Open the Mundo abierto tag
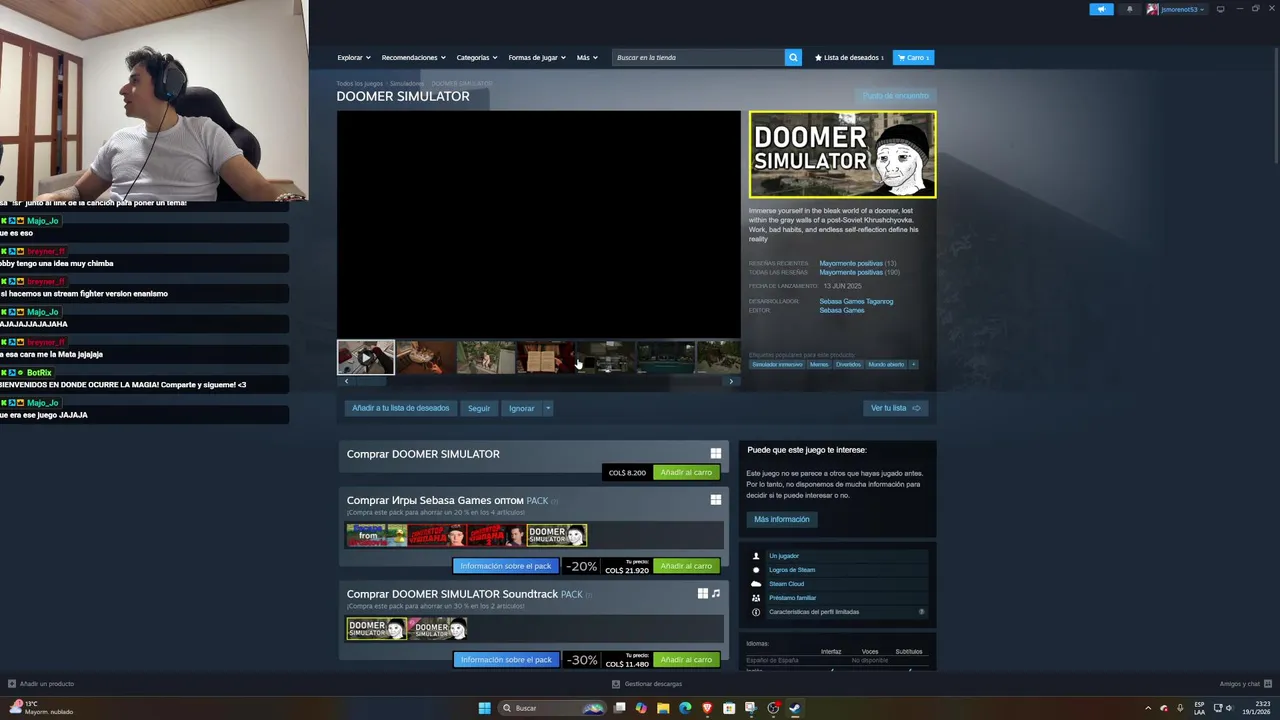 (x=886, y=364)
